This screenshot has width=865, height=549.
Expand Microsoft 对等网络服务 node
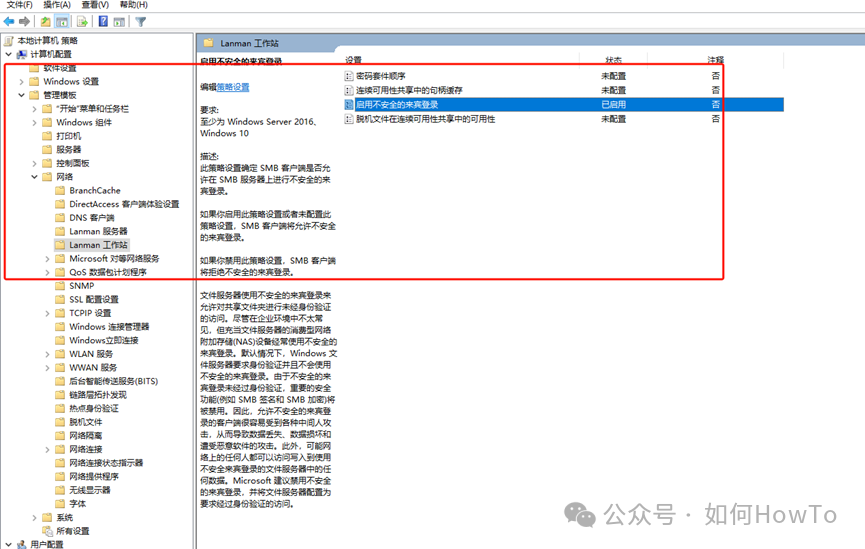[47, 259]
